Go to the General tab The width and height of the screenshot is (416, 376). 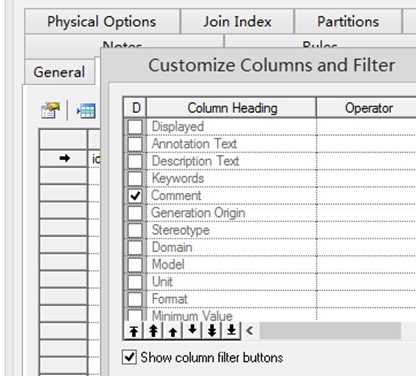(59, 72)
